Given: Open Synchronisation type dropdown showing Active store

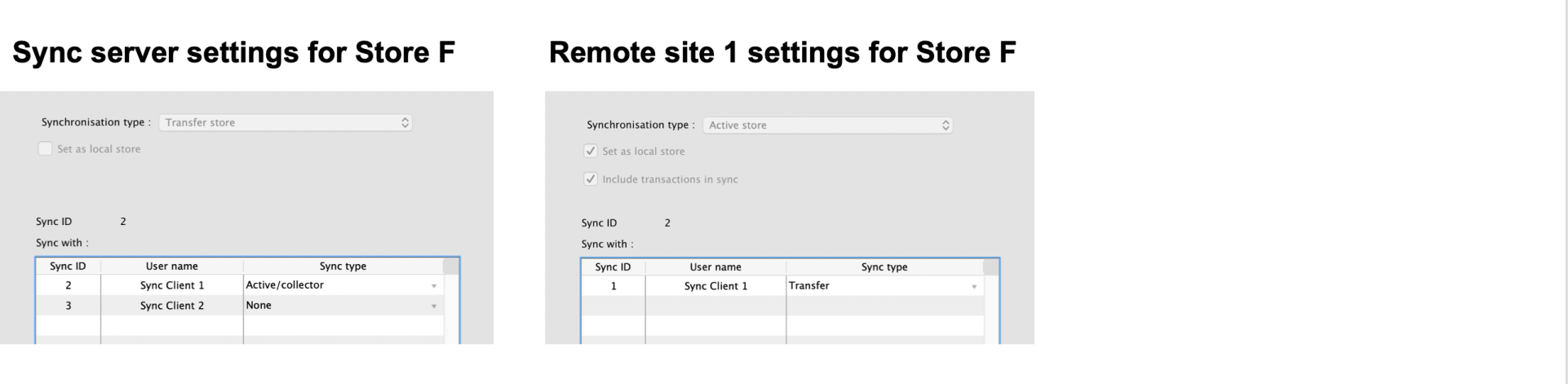Looking at the screenshot, I should point(827,126).
